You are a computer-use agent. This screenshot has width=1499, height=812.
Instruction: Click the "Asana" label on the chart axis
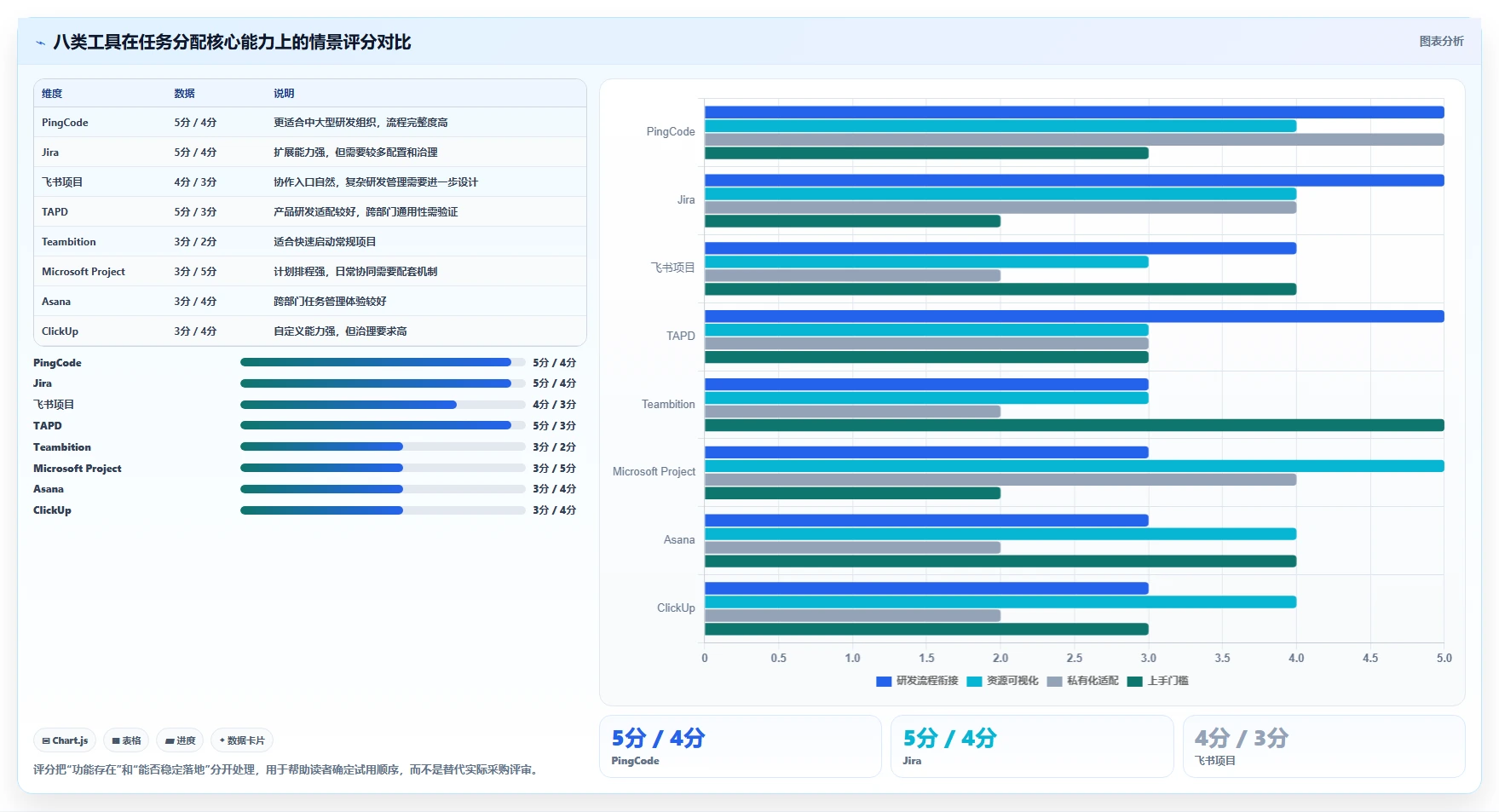tap(679, 540)
